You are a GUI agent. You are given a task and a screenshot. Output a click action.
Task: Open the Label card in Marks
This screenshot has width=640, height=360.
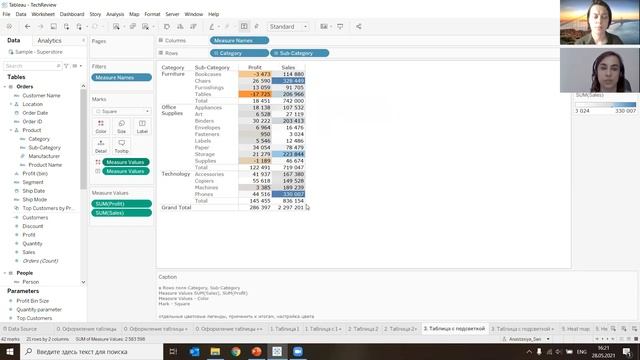coord(142,127)
